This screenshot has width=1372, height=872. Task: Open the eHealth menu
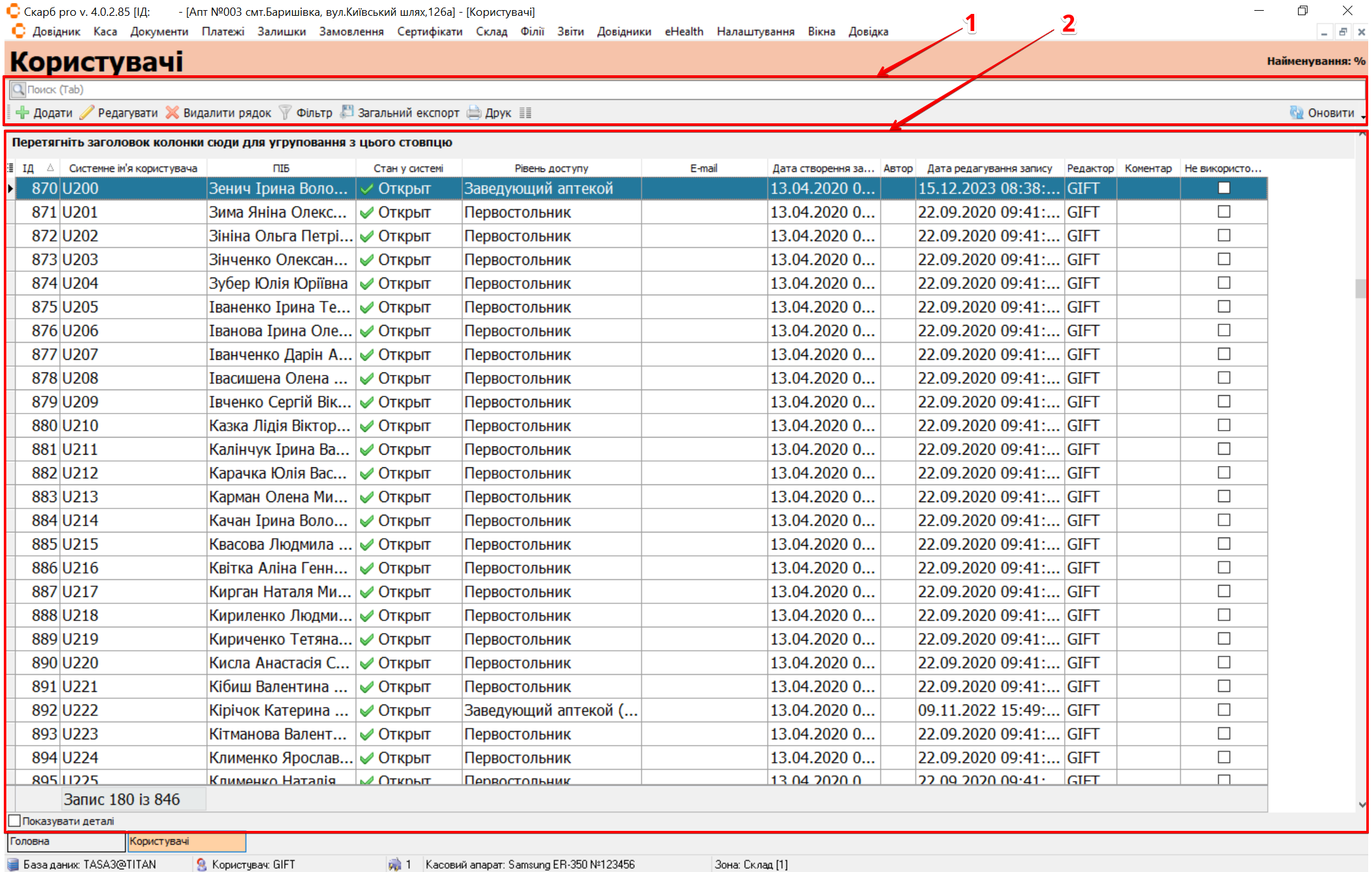tap(683, 32)
